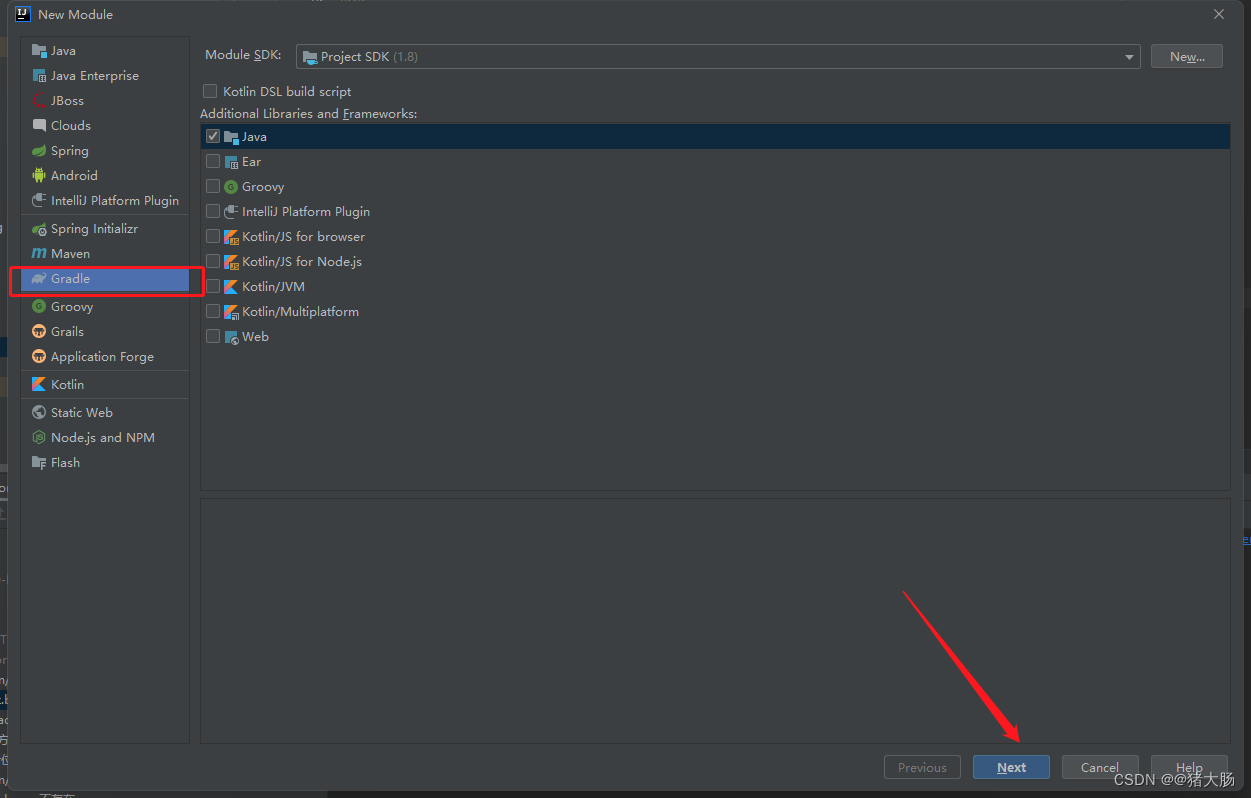Select the Kotlin icon in sidebar
The image size is (1251, 798).
39,385
